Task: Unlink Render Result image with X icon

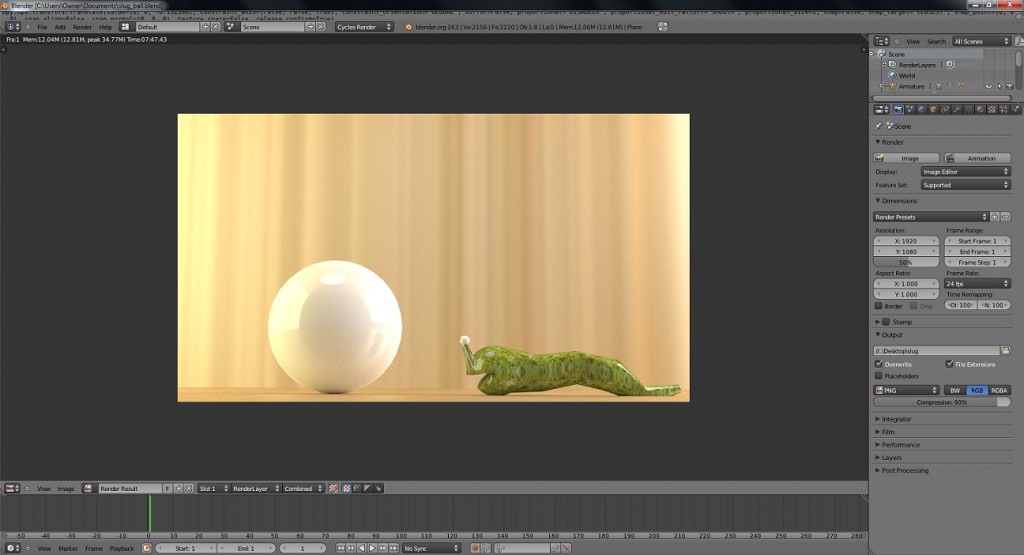Action: tap(189, 488)
